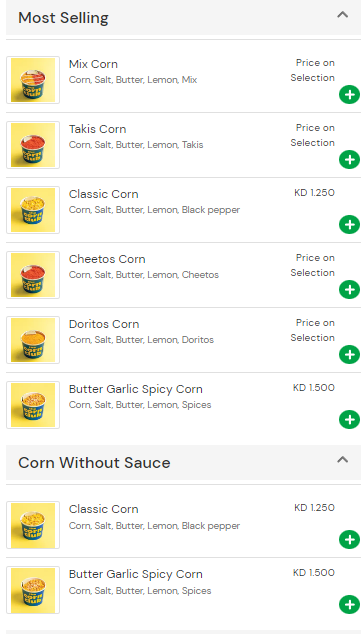Click the Corn Without Sauce header title
The height and width of the screenshot is (634, 361).
tap(94, 463)
